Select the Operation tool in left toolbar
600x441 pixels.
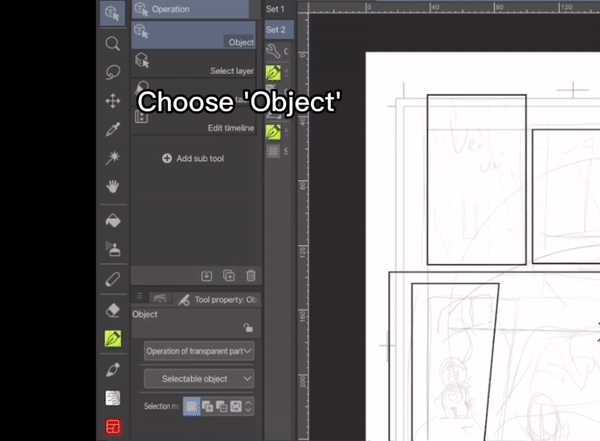pos(112,13)
